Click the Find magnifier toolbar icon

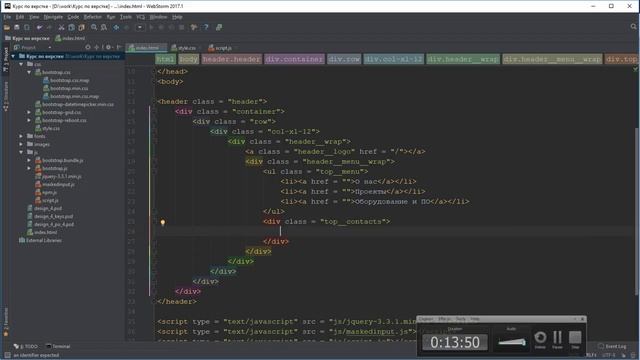click(94, 27)
